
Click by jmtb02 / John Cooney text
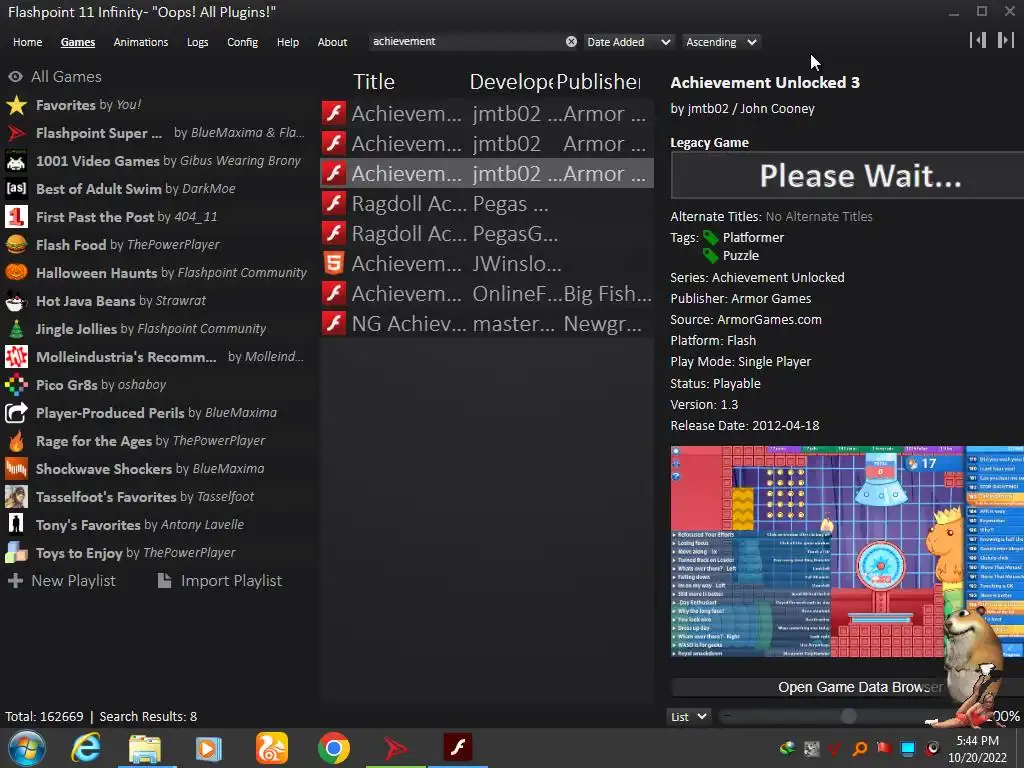point(743,109)
